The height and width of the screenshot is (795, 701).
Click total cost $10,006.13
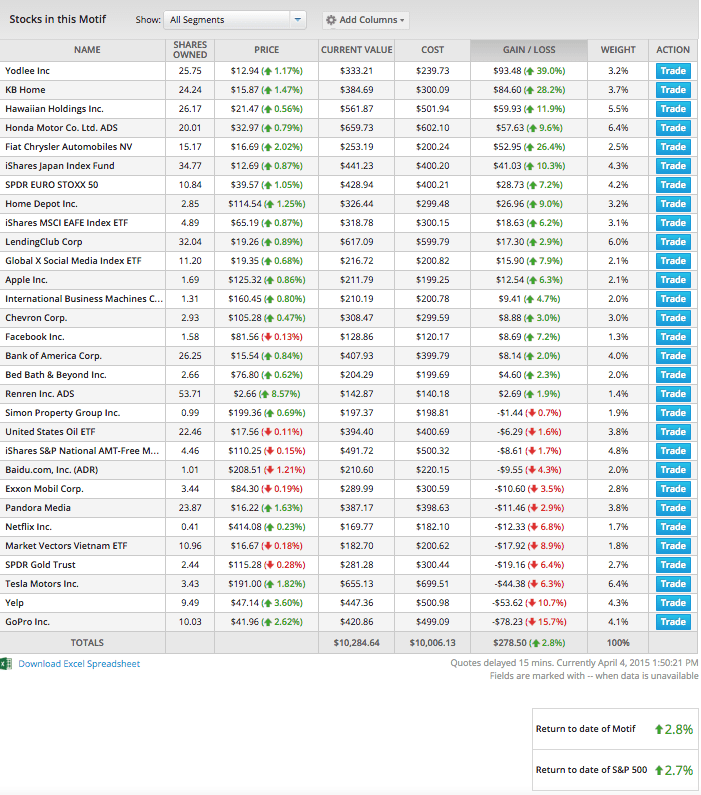coord(432,642)
